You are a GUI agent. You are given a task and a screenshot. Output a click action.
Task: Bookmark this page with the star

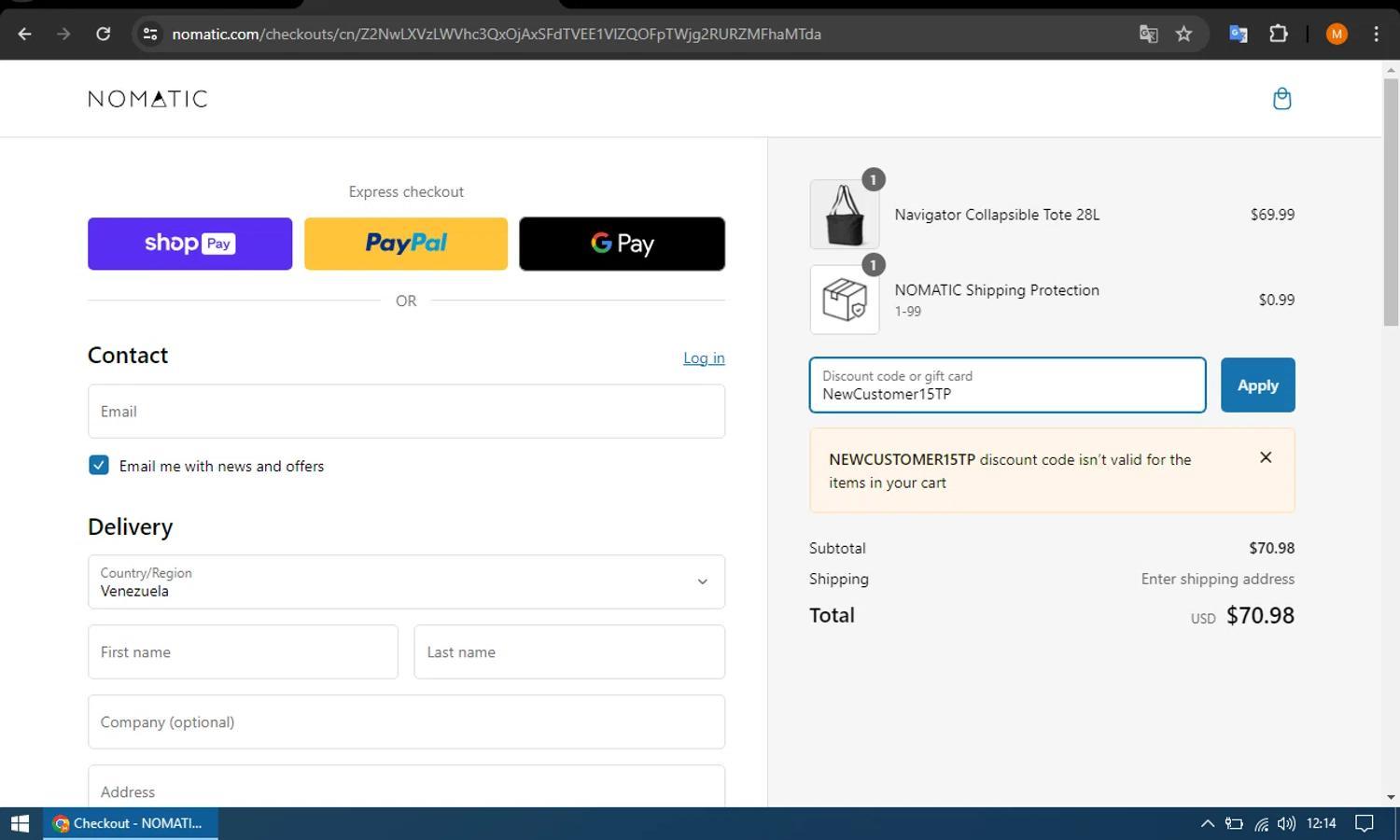click(1183, 35)
